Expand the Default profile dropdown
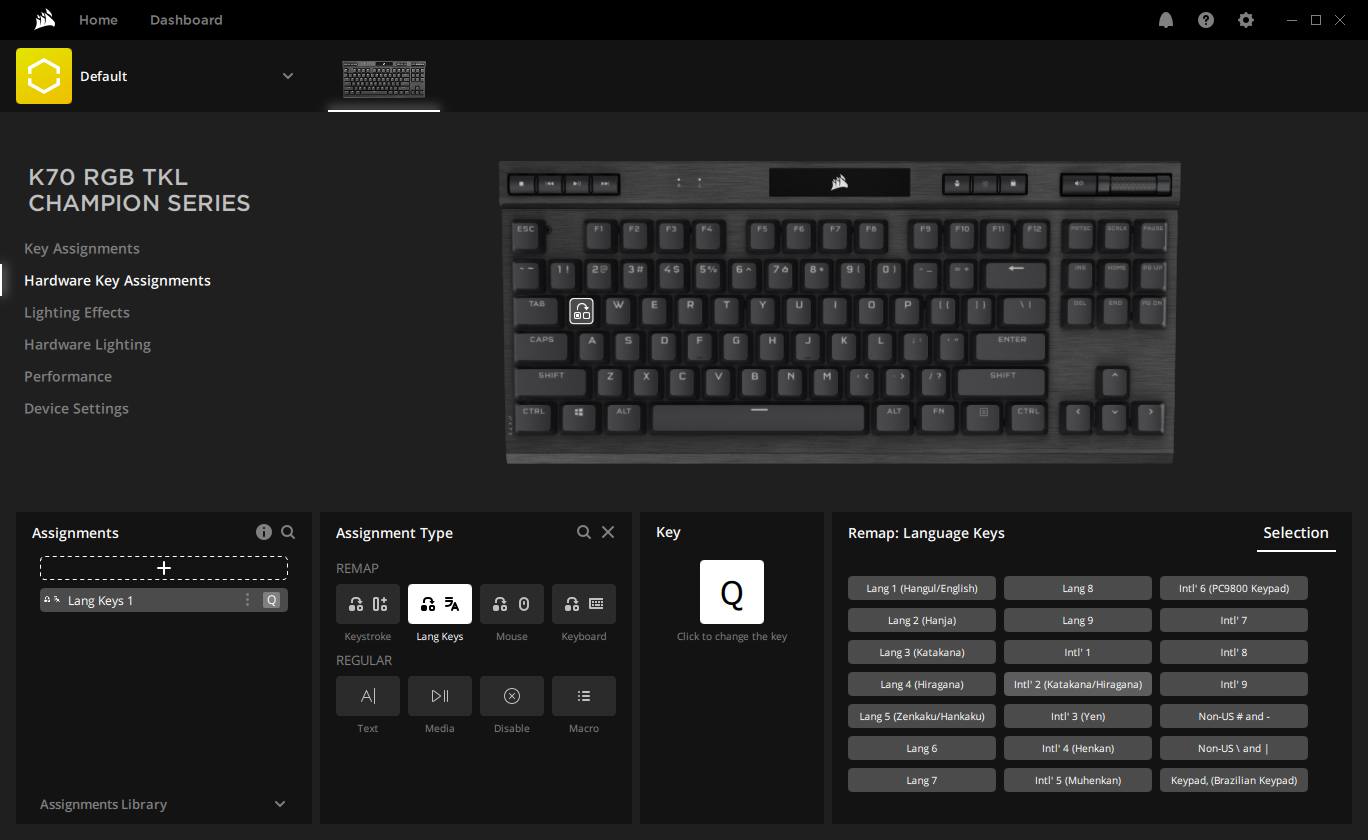This screenshot has height=840, width=1368. tap(288, 76)
